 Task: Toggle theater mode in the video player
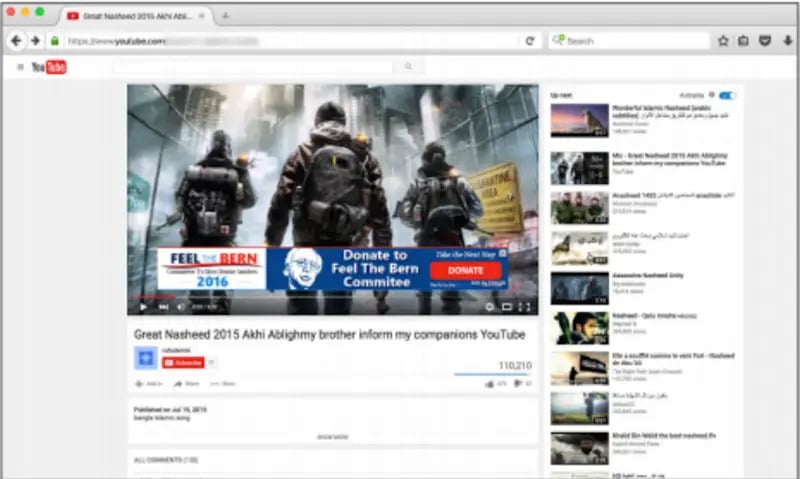(507, 307)
